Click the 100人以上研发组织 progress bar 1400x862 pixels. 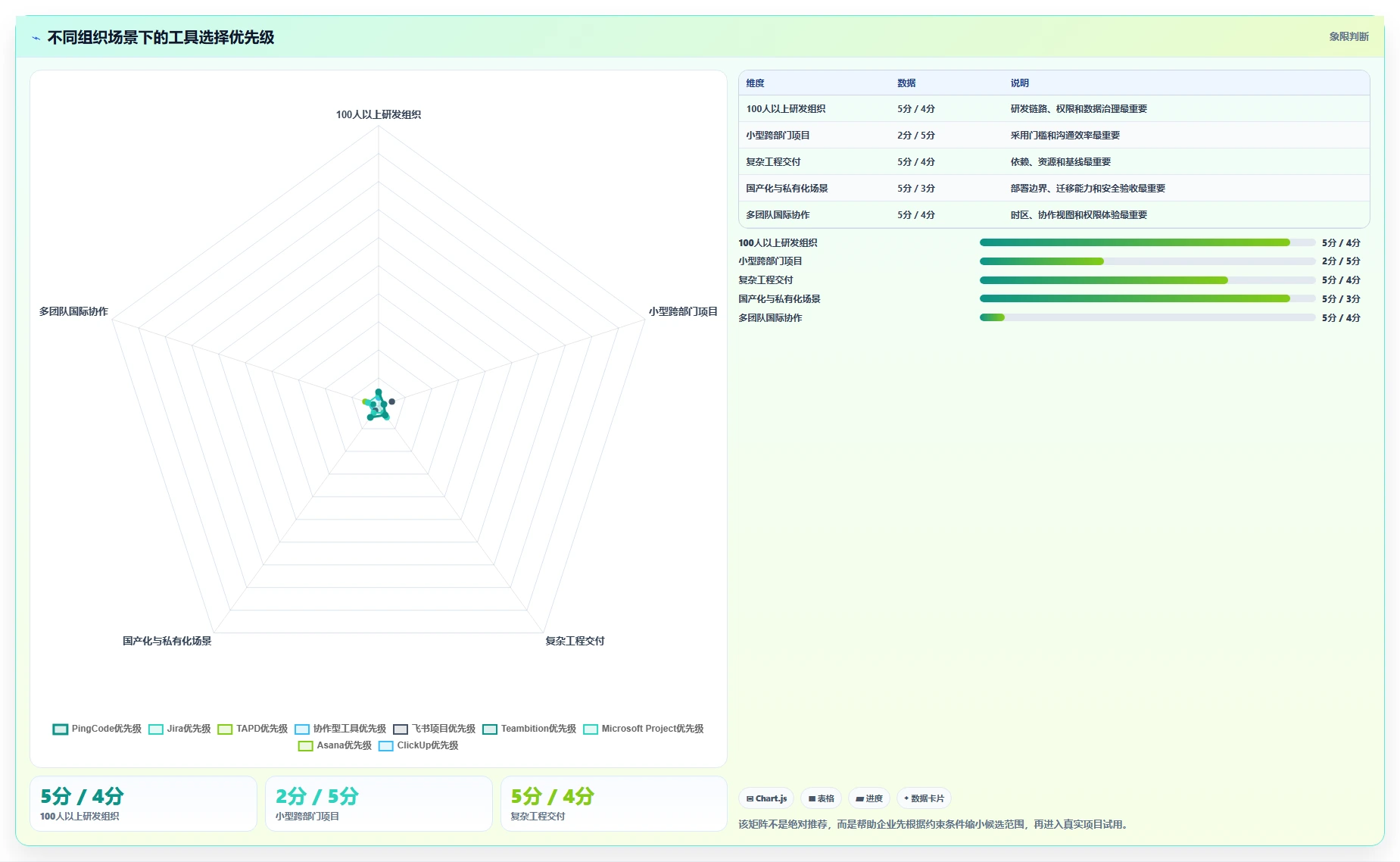(x=1147, y=242)
